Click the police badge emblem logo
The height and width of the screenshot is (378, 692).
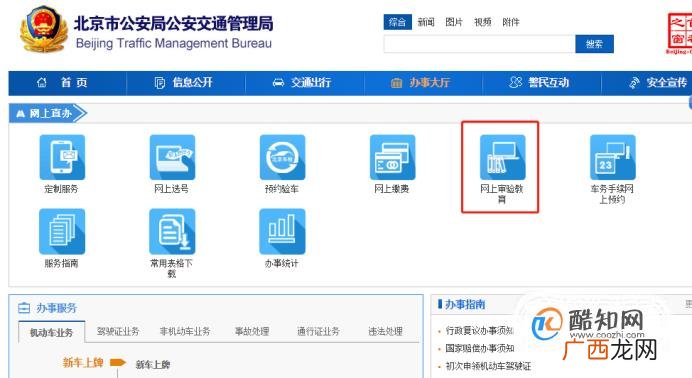[x=43, y=29]
